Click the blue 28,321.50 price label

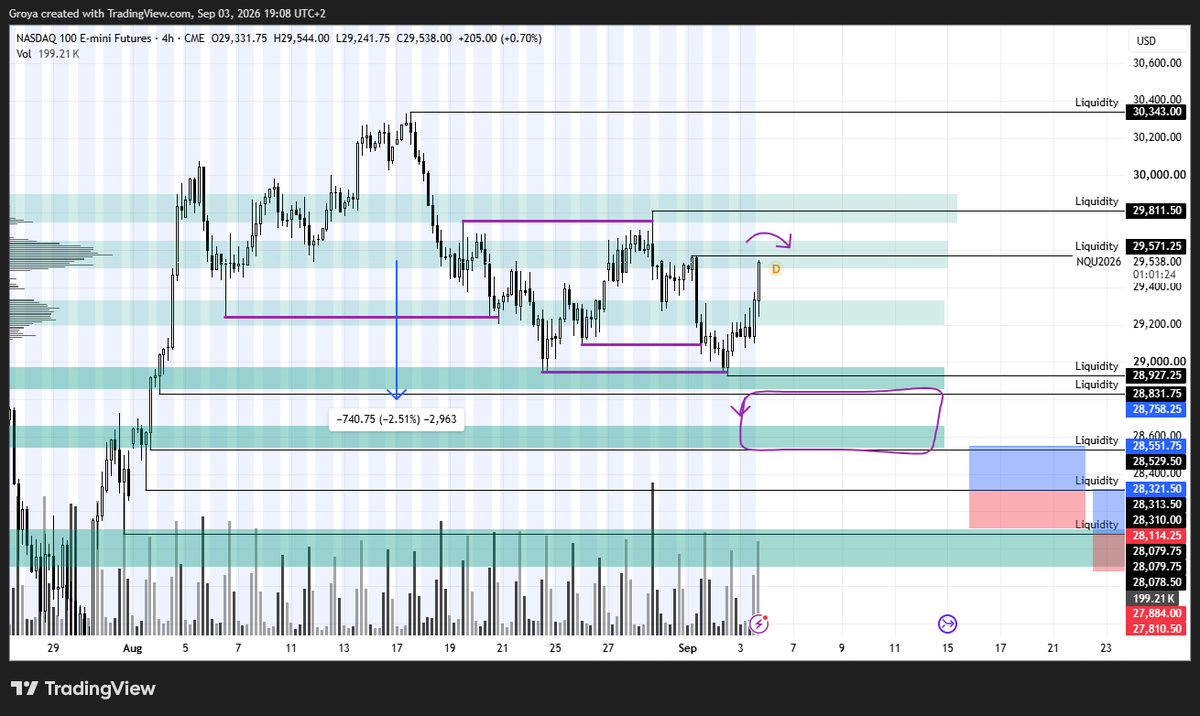pos(1157,489)
